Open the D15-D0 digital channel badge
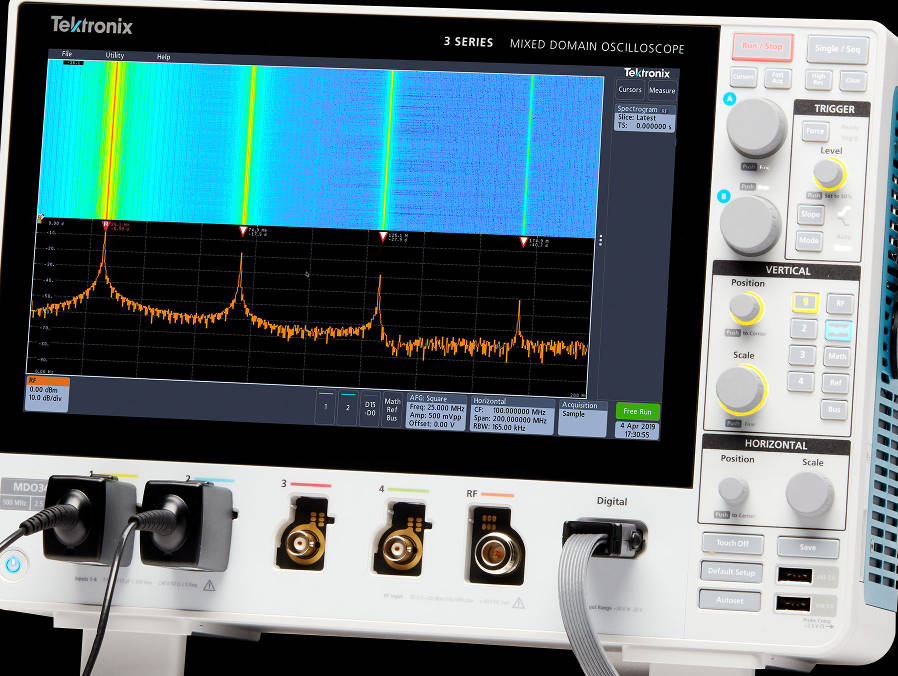 [369, 407]
